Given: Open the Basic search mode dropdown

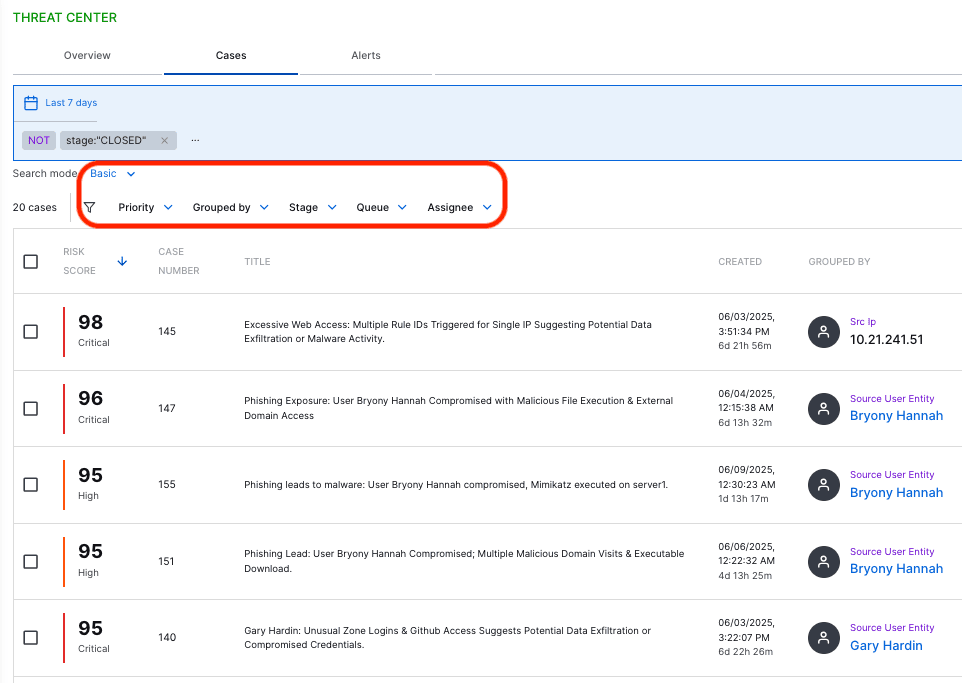Looking at the screenshot, I should 112,174.
